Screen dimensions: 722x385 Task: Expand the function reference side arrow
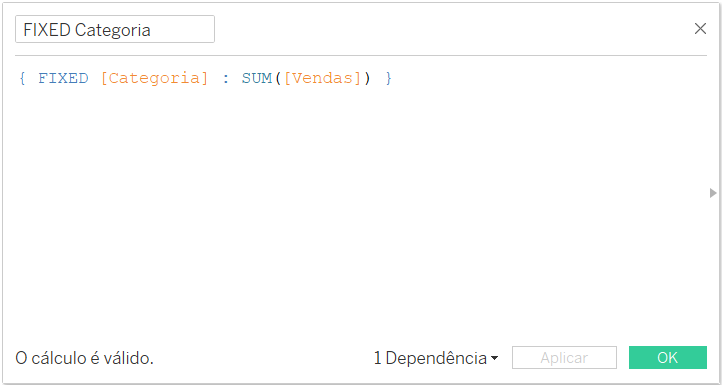[713, 193]
